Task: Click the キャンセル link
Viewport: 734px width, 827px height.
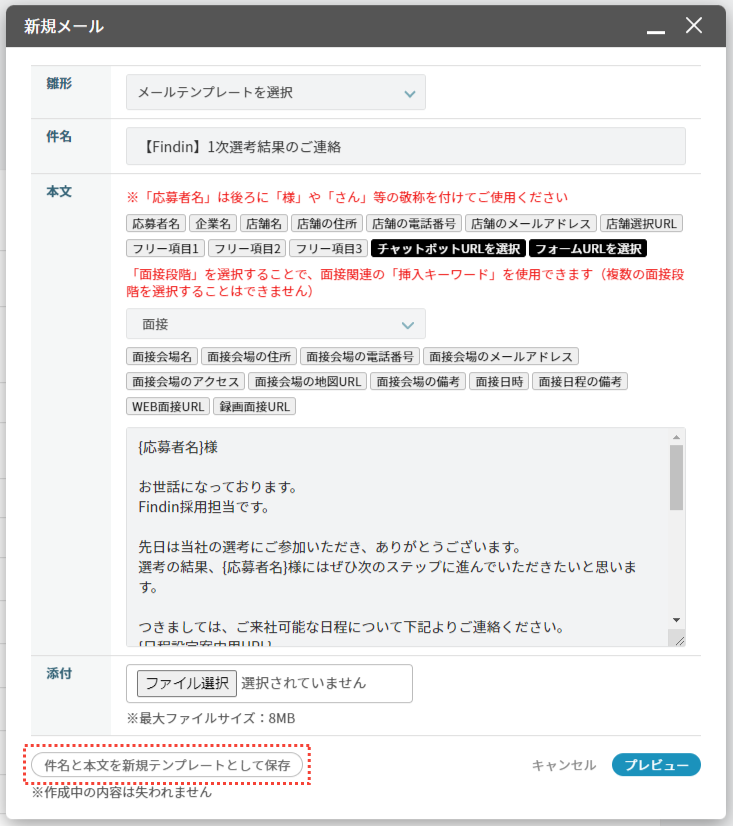Action: click(564, 765)
